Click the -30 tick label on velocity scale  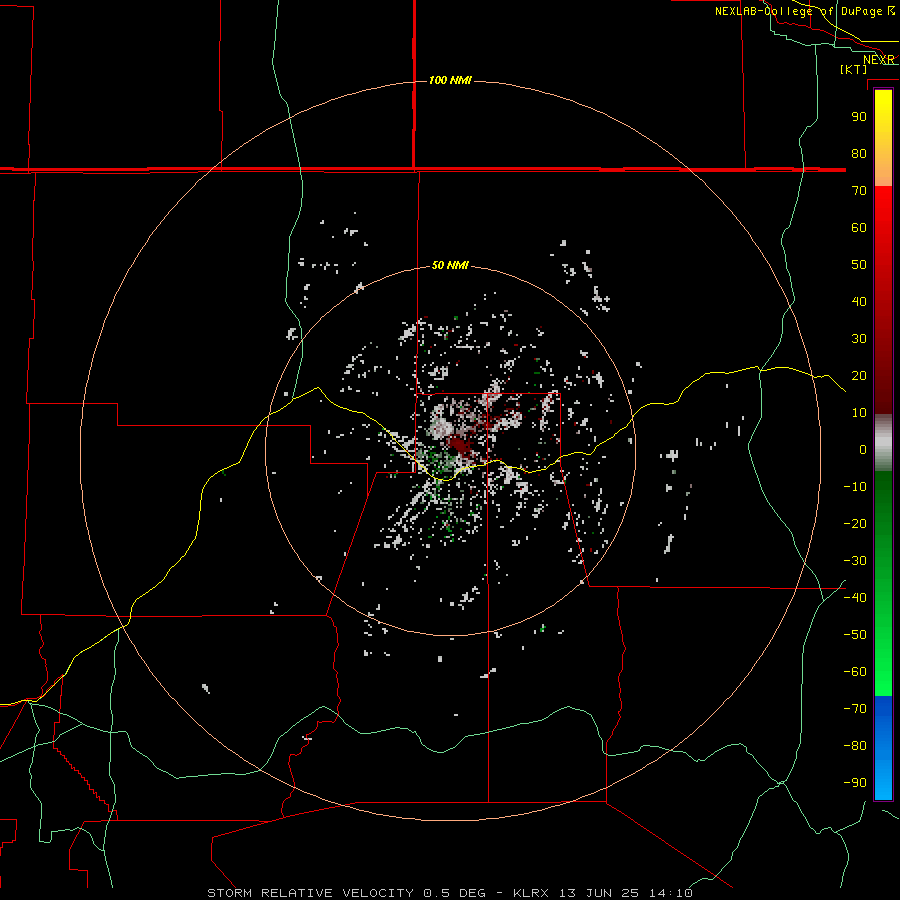855,560
